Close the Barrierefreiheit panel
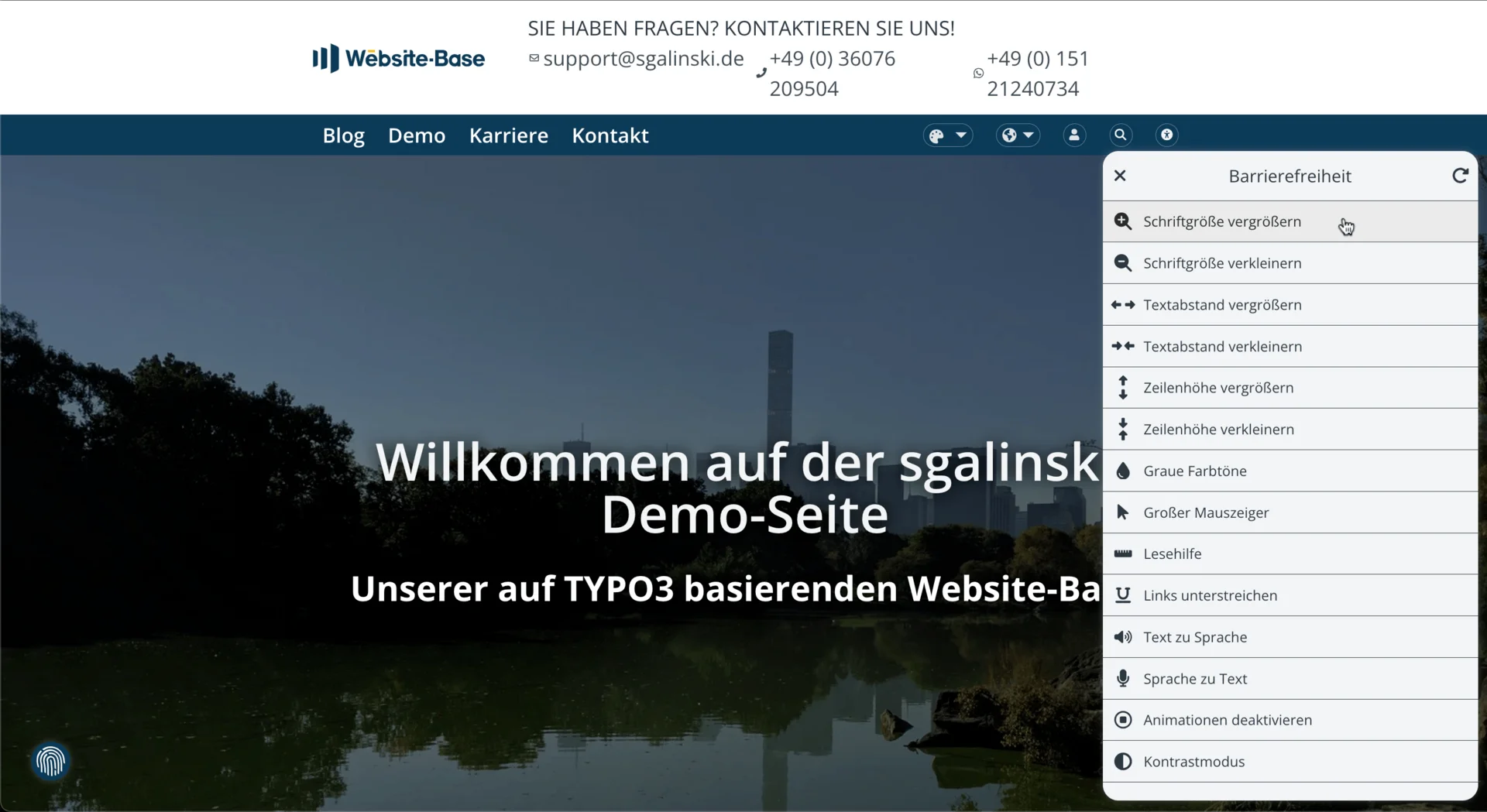 click(1121, 176)
